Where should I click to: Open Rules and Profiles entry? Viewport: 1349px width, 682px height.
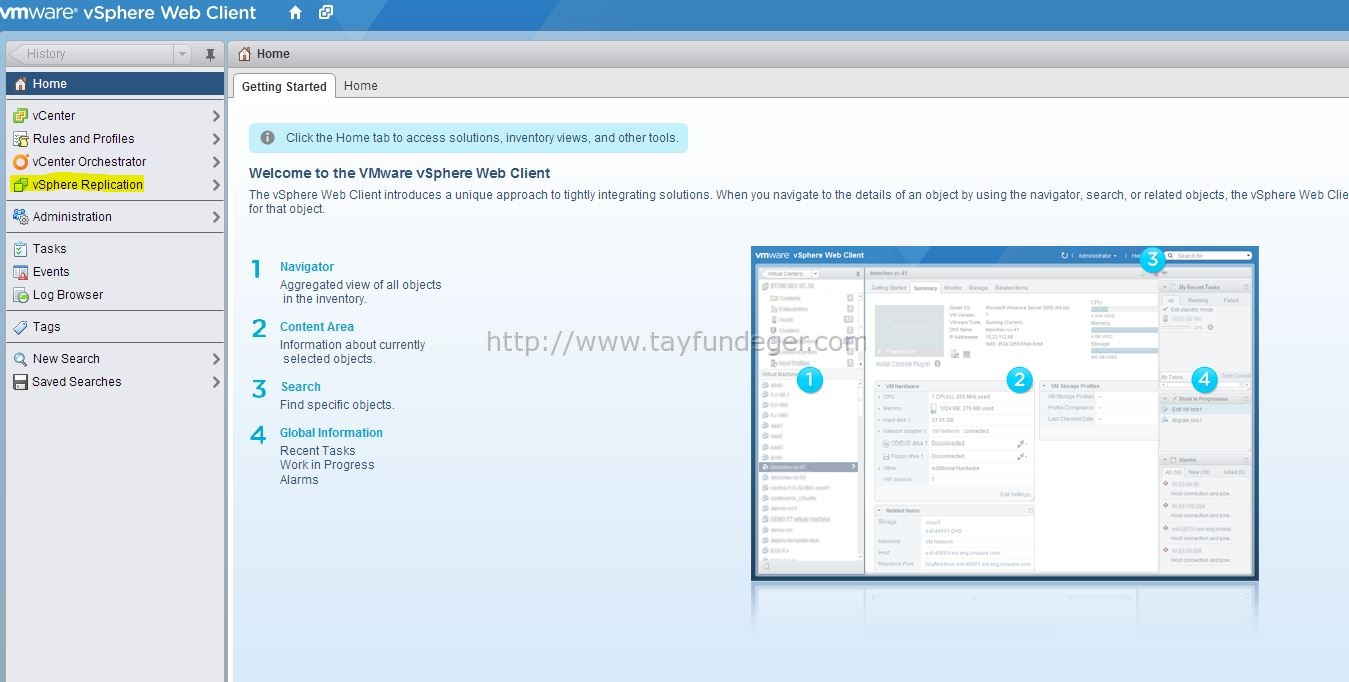click(x=115, y=139)
